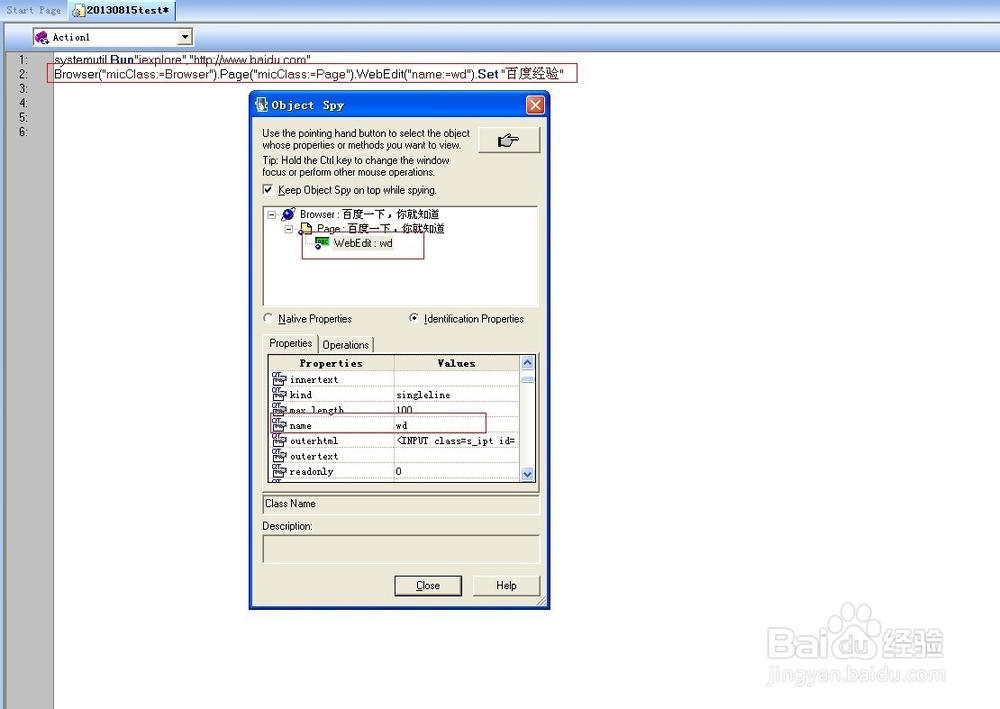Click the INPUT class=s_ipt value cell
This screenshot has height=709, width=1000.
click(x=457, y=441)
